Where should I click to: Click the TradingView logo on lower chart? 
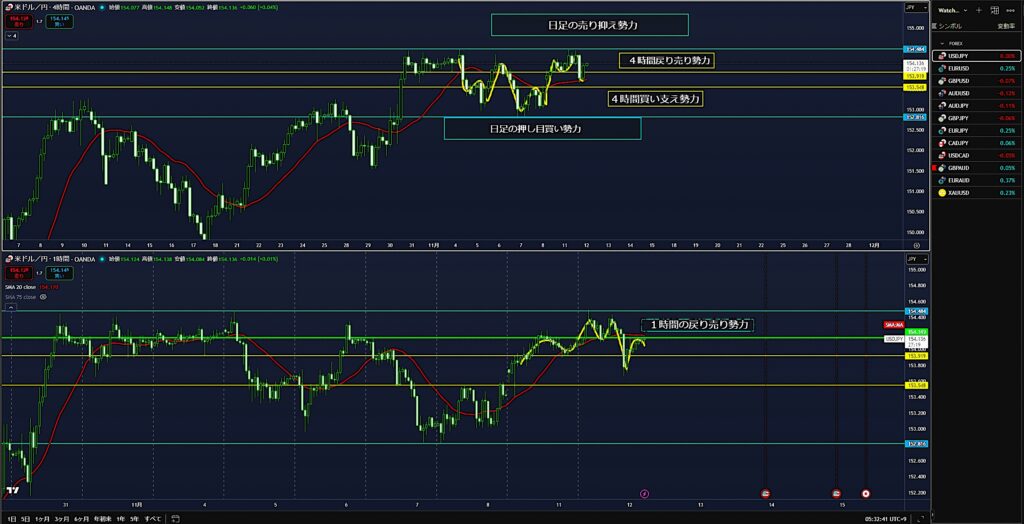(x=13, y=491)
